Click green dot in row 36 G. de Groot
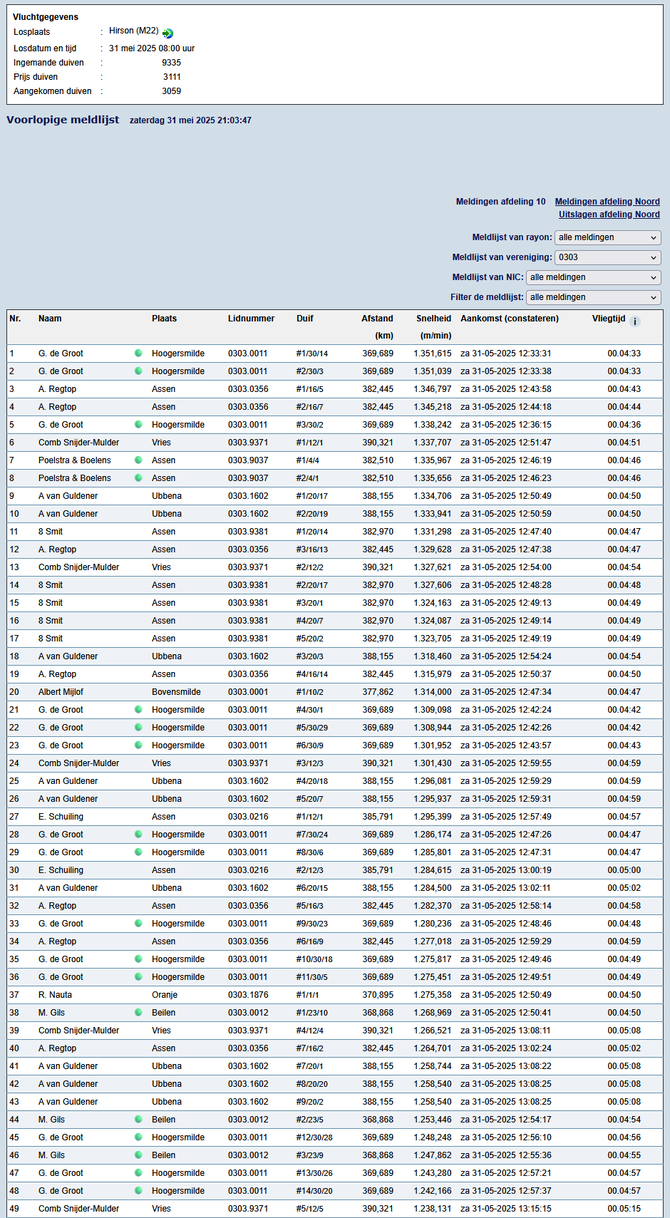The height and width of the screenshot is (1218, 670). (138, 977)
